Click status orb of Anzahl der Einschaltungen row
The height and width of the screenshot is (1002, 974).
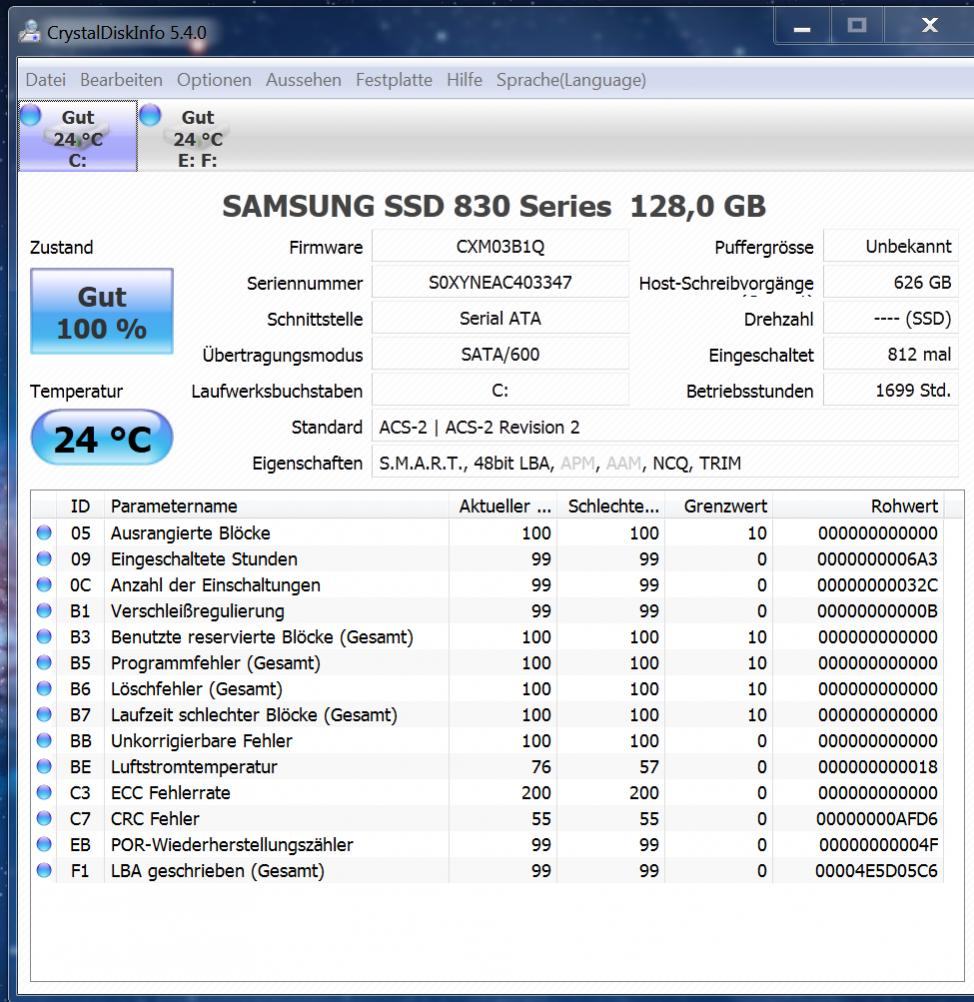(44, 585)
